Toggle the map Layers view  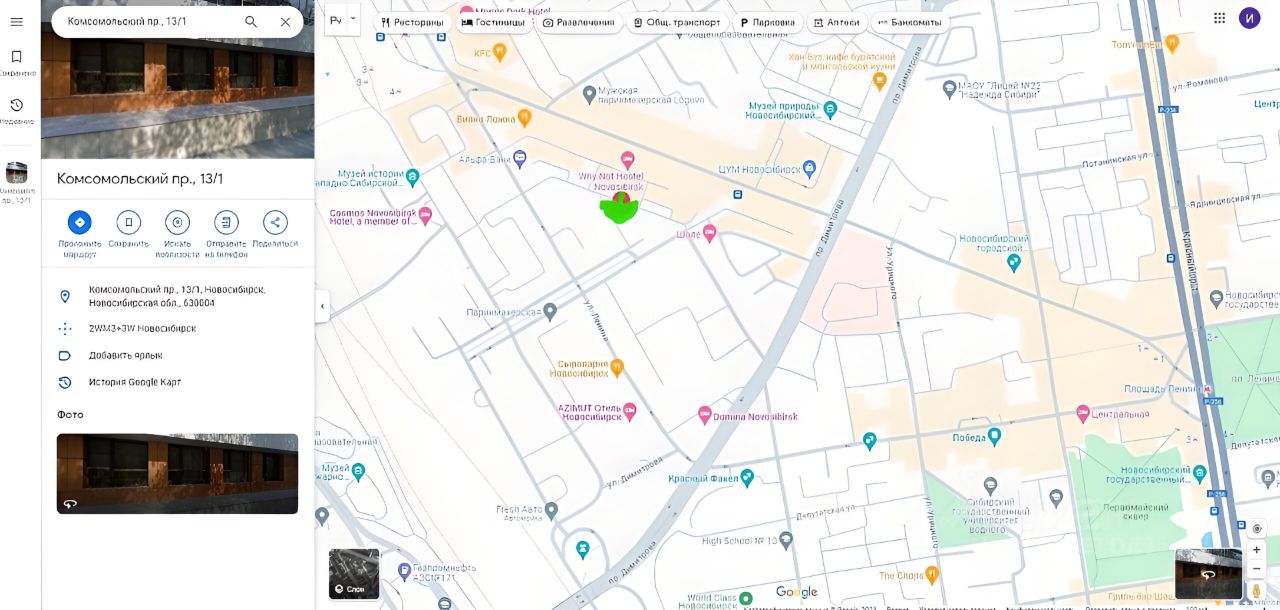pyautogui.click(x=354, y=574)
